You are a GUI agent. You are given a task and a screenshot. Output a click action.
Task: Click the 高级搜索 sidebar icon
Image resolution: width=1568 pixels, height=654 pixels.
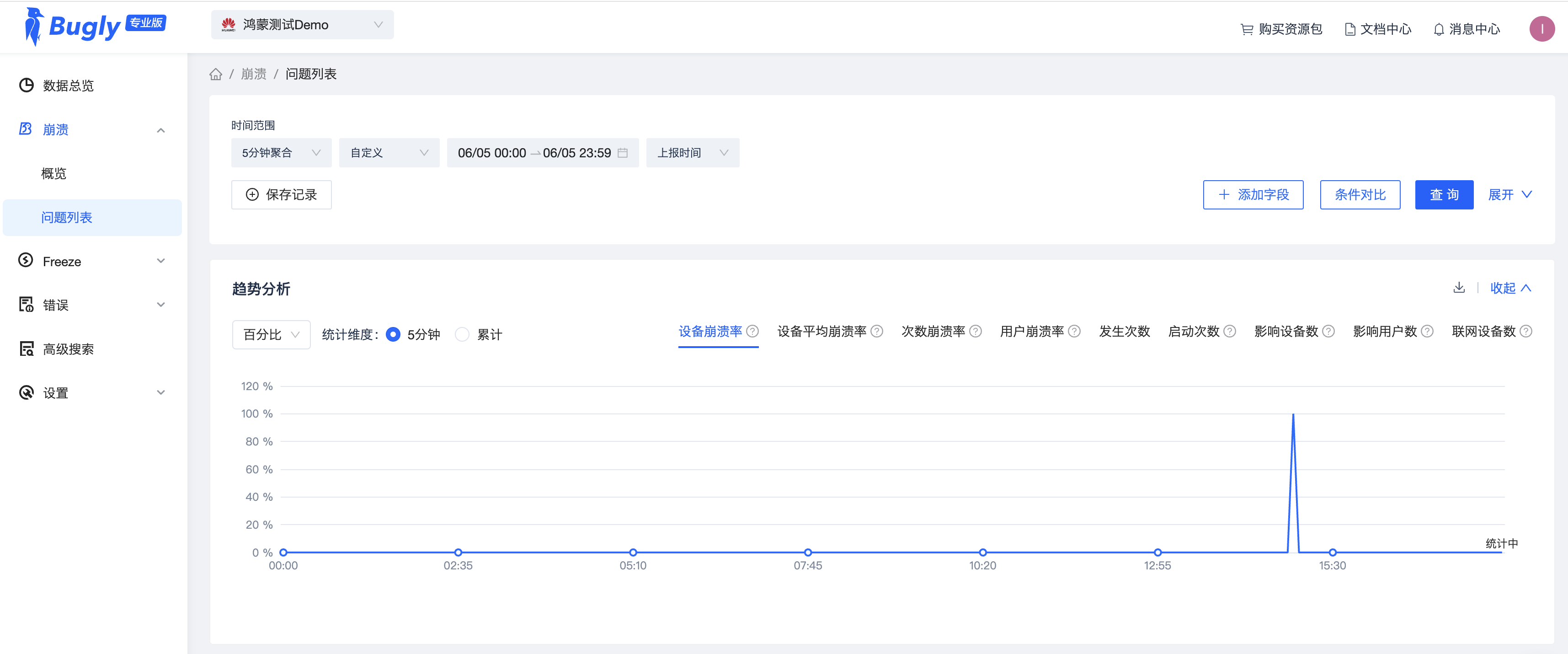[26, 348]
